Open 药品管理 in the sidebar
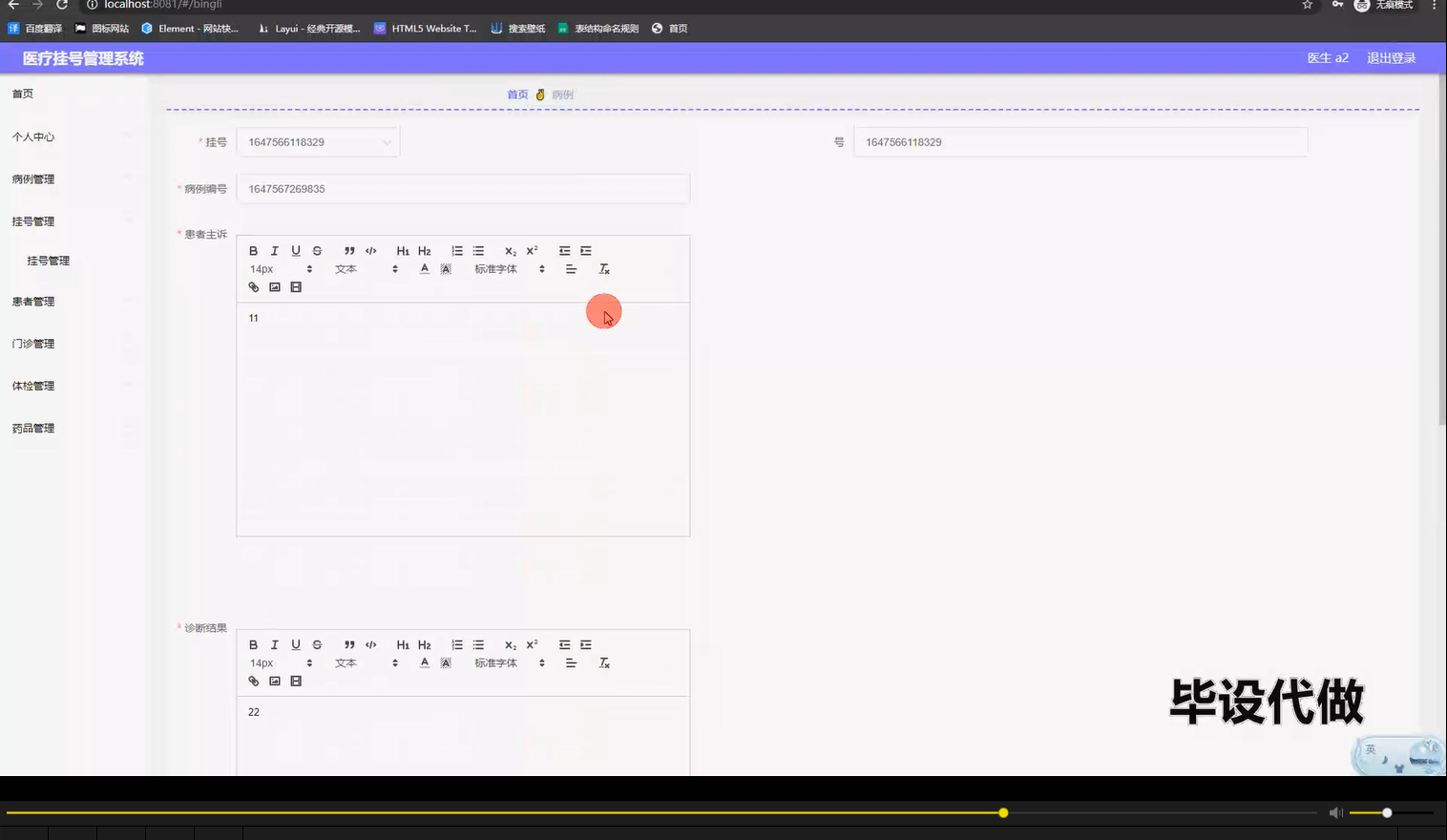This screenshot has width=1447, height=840. (x=33, y=429)
